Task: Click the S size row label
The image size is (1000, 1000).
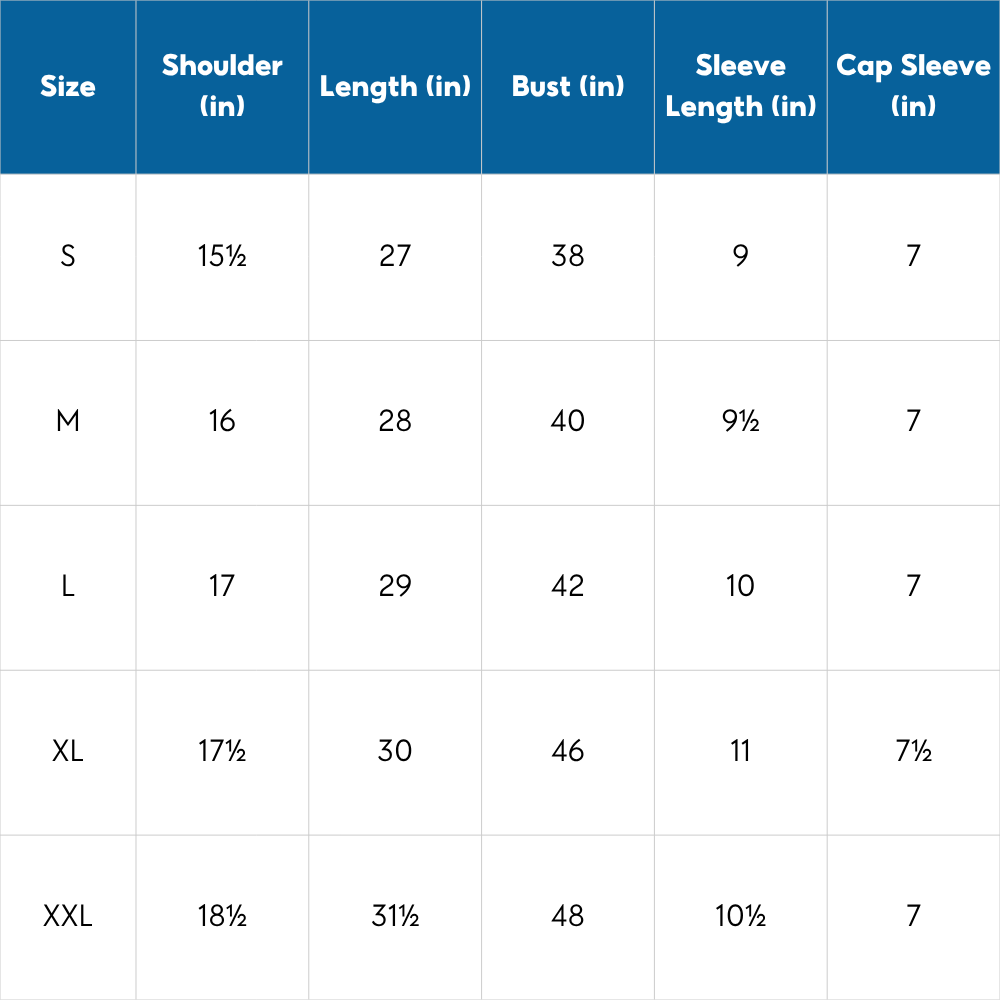Action: [68, 257]
